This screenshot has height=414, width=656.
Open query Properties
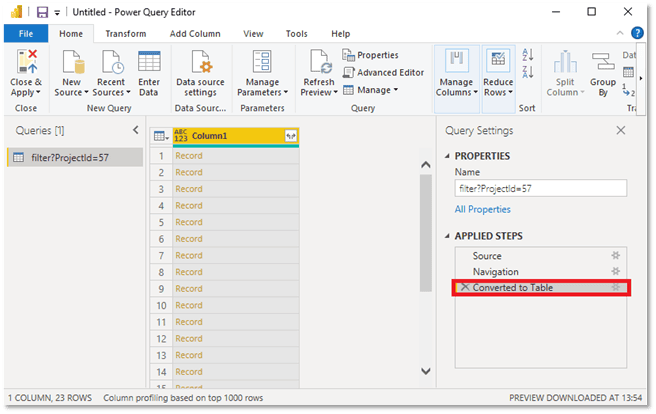pyautogui.click(x=370, y=55)
